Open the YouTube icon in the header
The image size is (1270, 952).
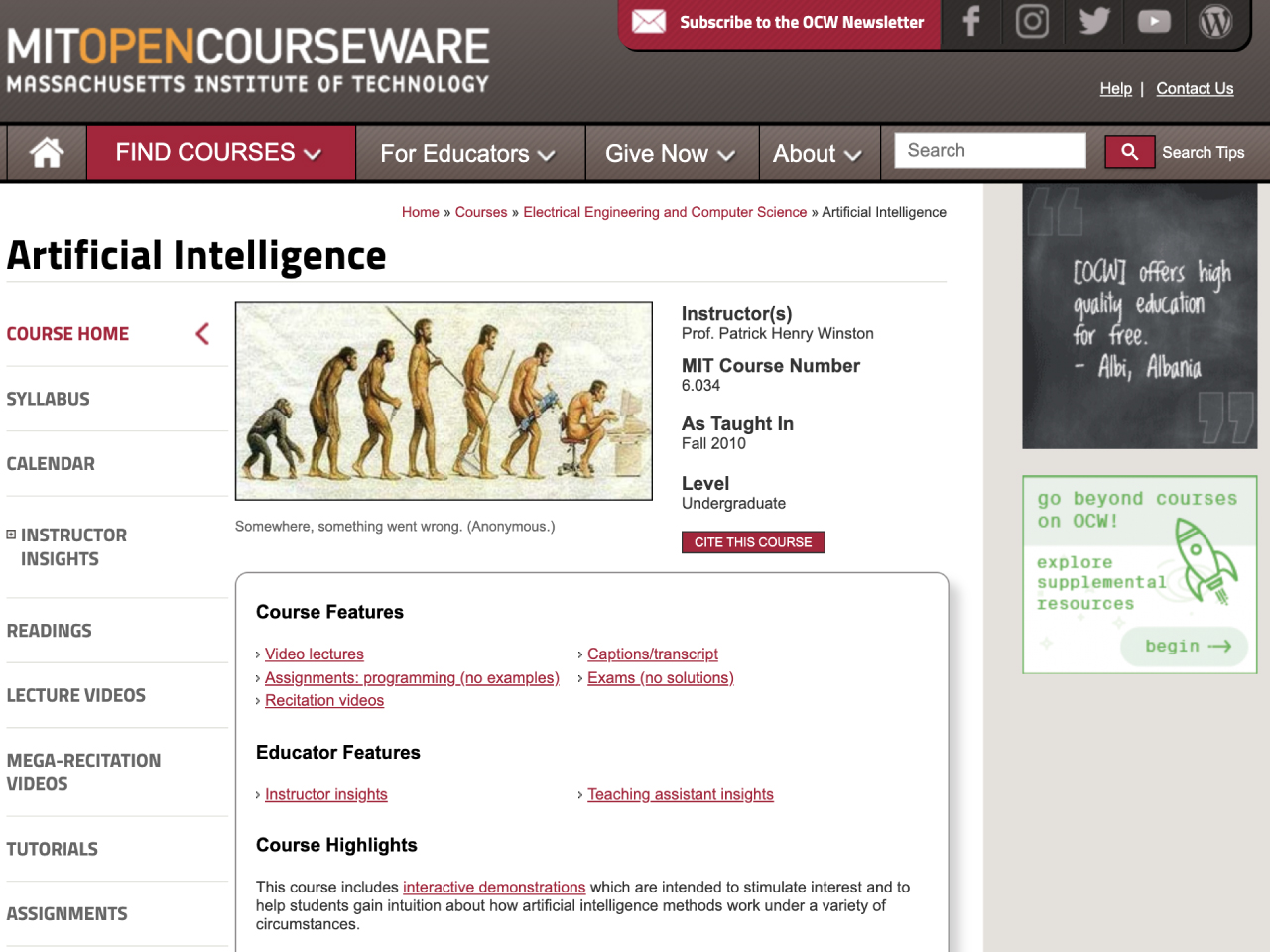pyautogui.click(x=1154, y=21)
